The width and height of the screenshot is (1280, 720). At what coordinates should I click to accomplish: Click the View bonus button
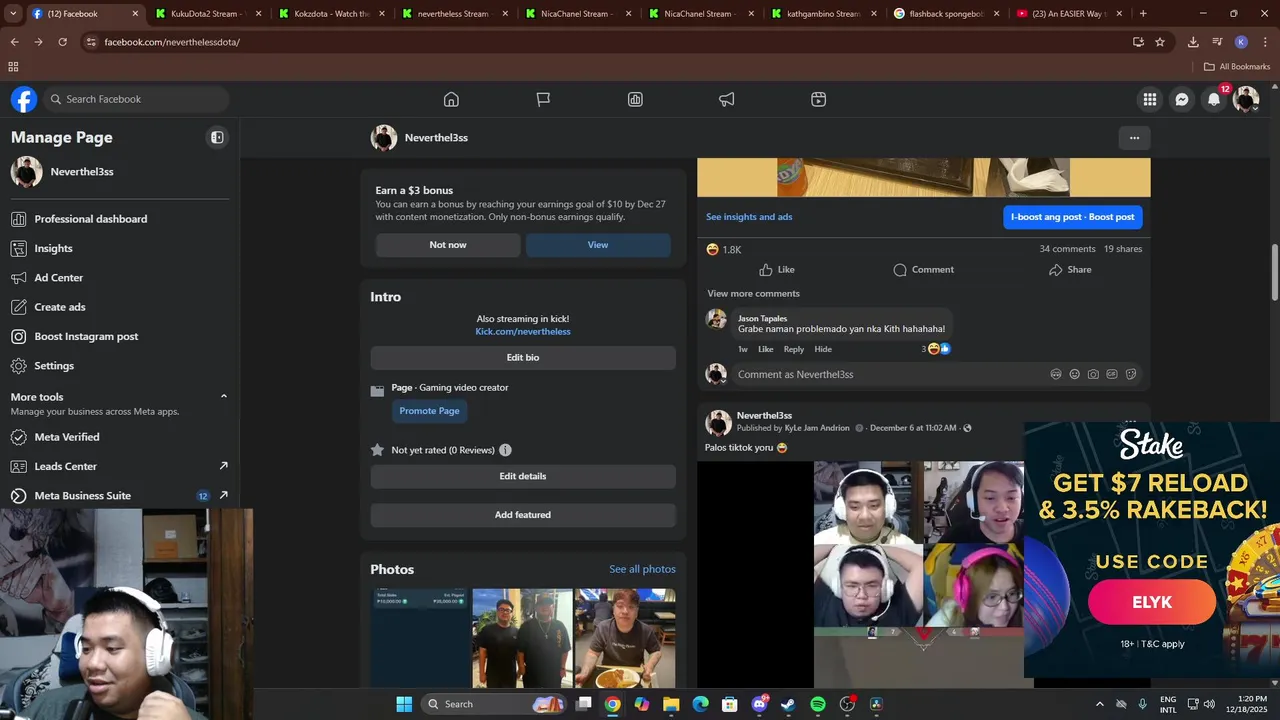click(x=598, y=245)
